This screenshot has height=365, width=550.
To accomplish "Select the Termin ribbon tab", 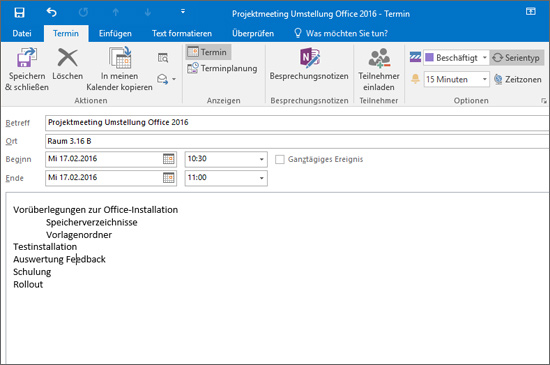I will 66,33.
